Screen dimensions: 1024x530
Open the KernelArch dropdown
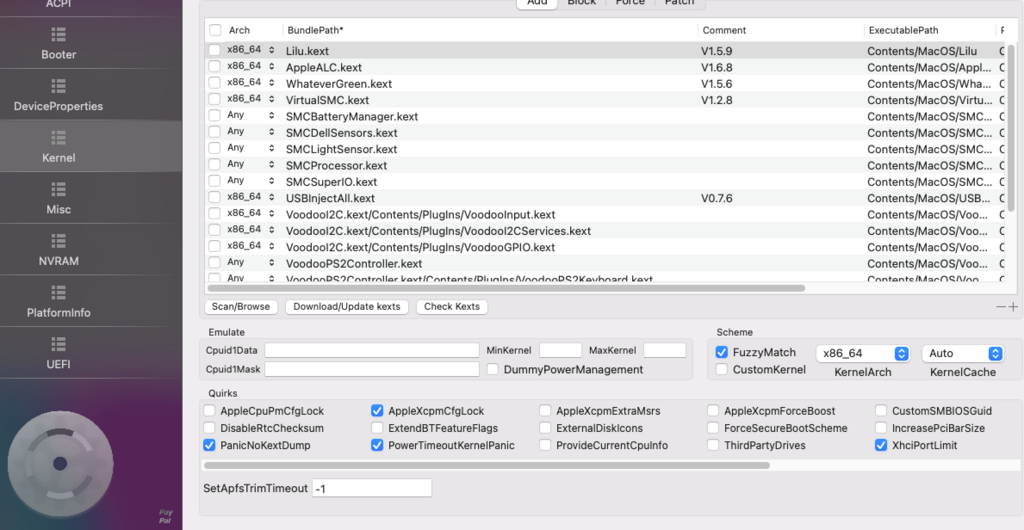862,353
